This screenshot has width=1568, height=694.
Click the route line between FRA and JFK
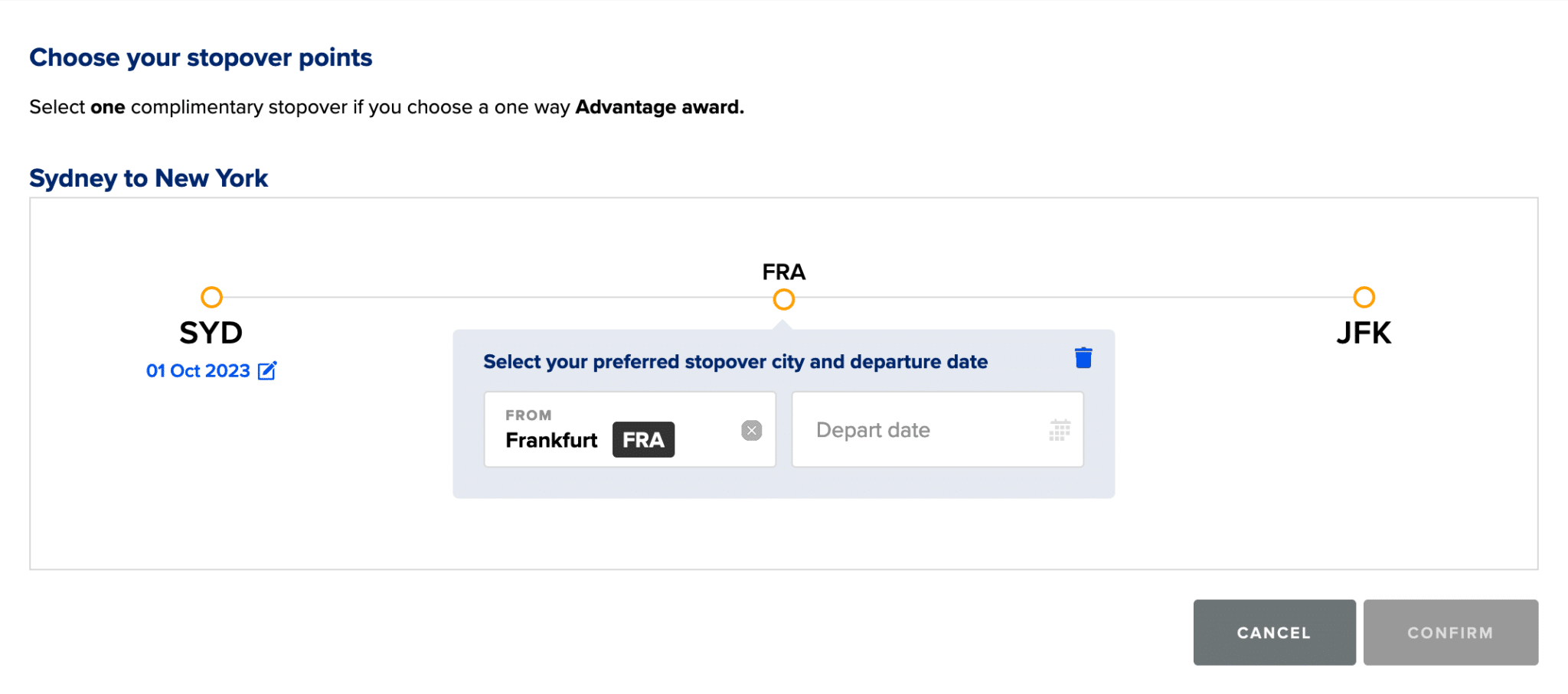[x=1072, y=297]
